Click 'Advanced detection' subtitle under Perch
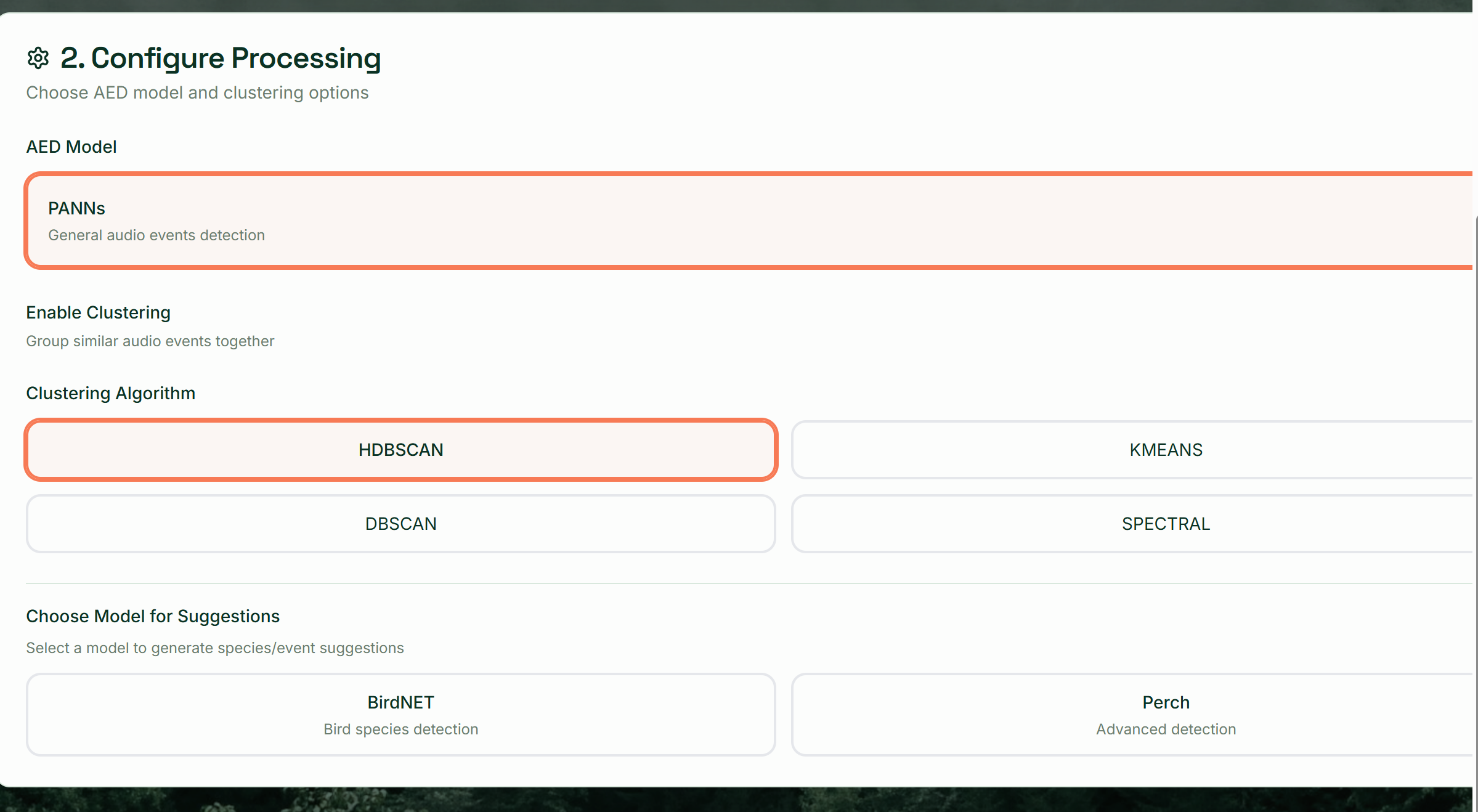Image resolution: width=1478 pixels, height=812 pixels. pyautogui.click(x=1165, y=729)
